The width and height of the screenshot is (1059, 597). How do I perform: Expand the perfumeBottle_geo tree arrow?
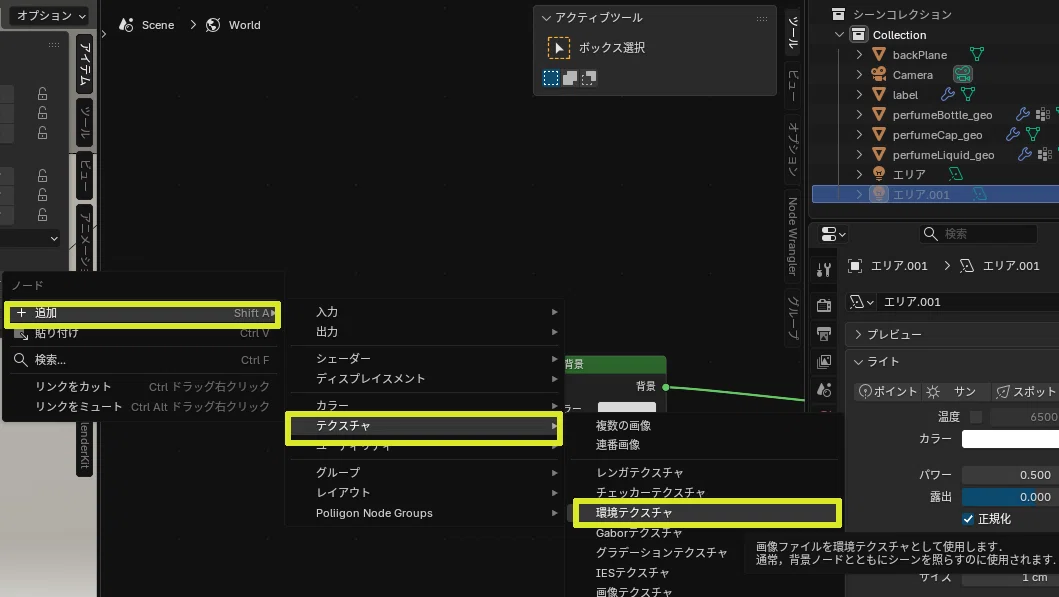(859, 115)
